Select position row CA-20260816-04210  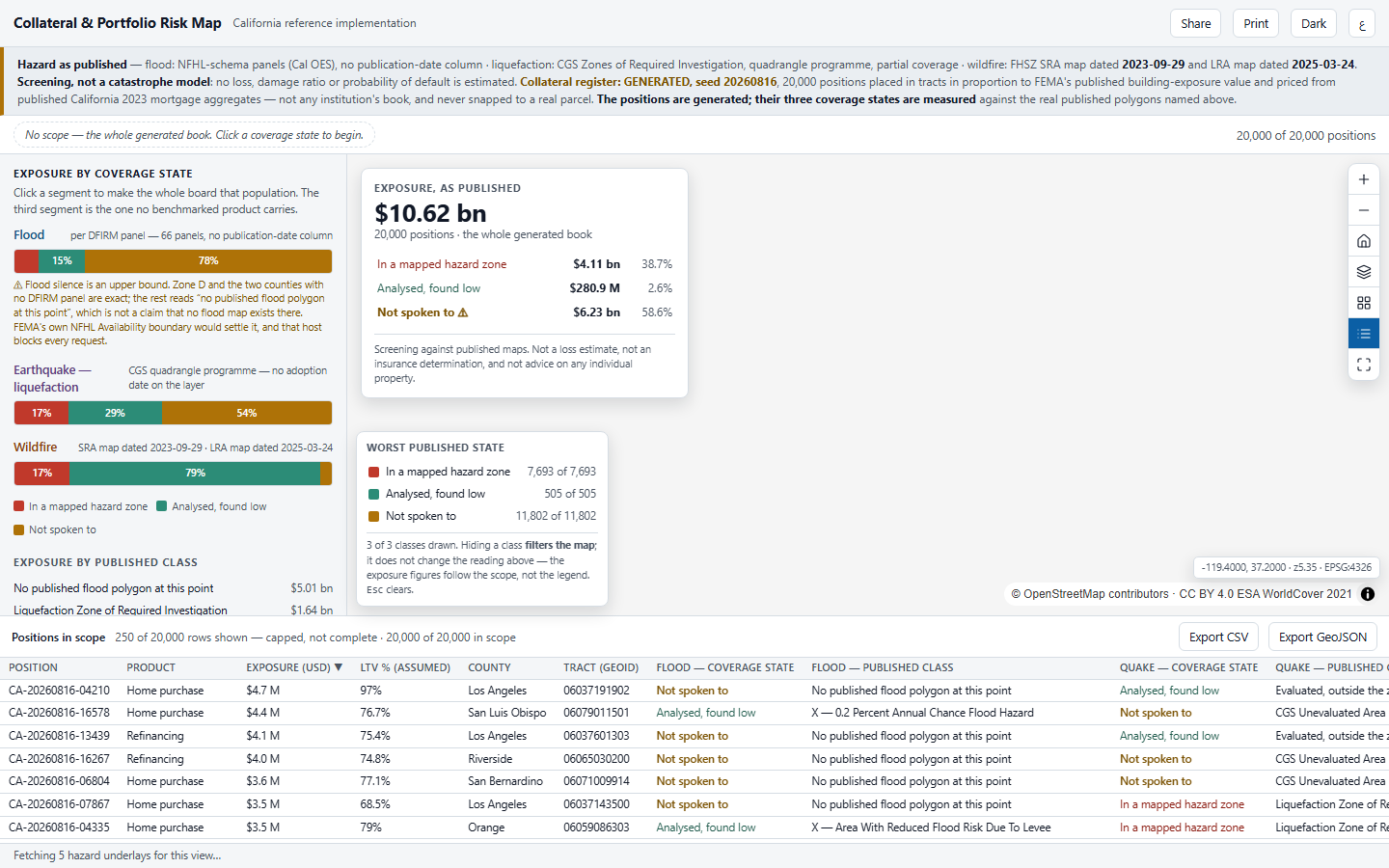[694, 691]
